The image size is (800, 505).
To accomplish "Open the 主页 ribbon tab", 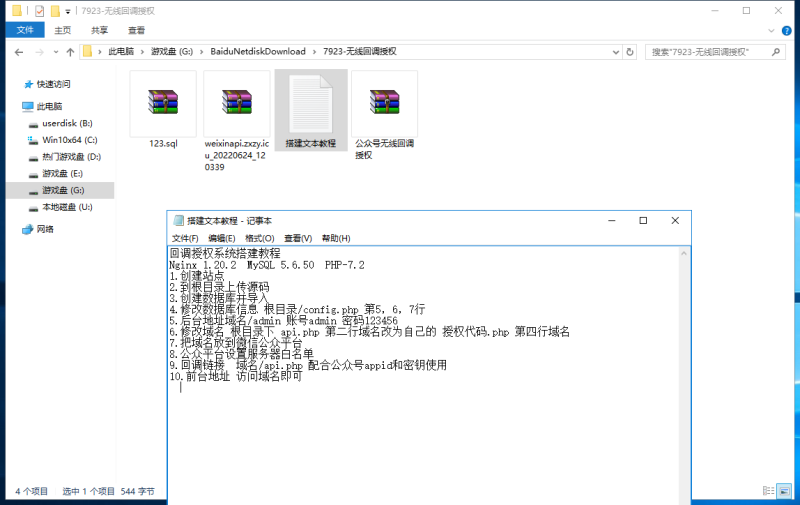I will (x=63, y=30).
